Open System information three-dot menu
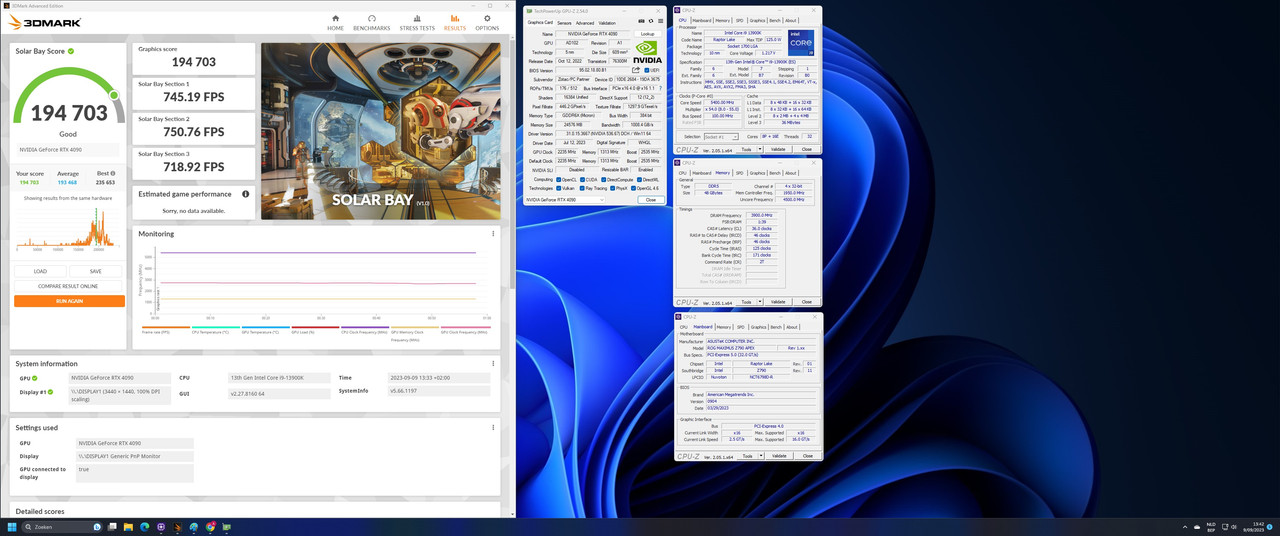The height and width of the screenshot is (536, 1280). tap(493, 364)
